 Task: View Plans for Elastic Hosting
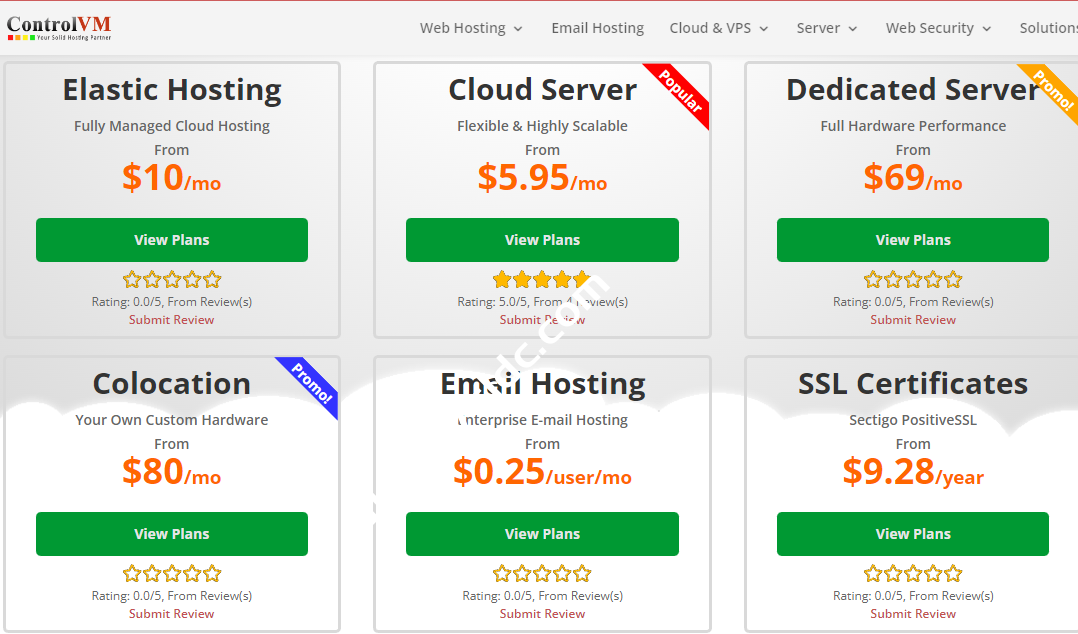pos(172,240)
